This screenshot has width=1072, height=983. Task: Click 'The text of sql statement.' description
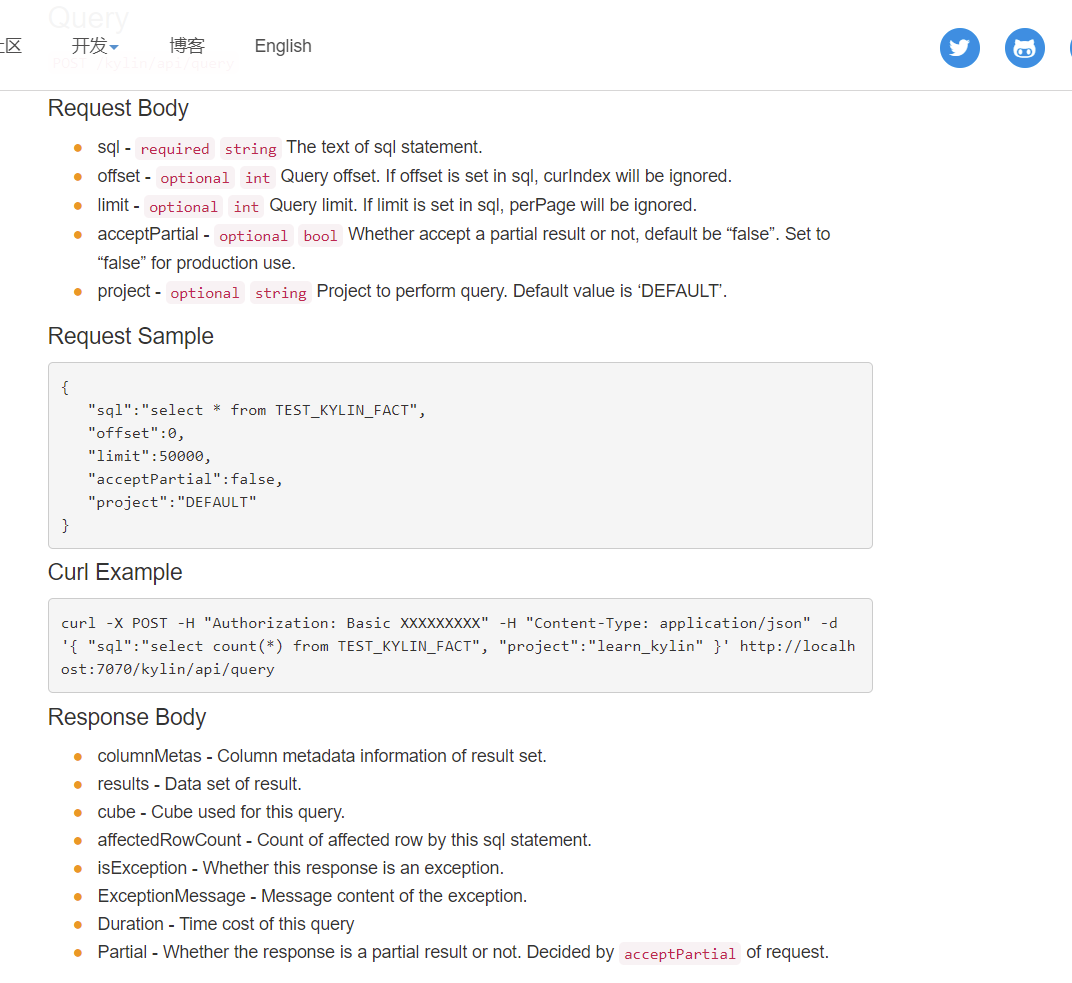coord(384,147)
